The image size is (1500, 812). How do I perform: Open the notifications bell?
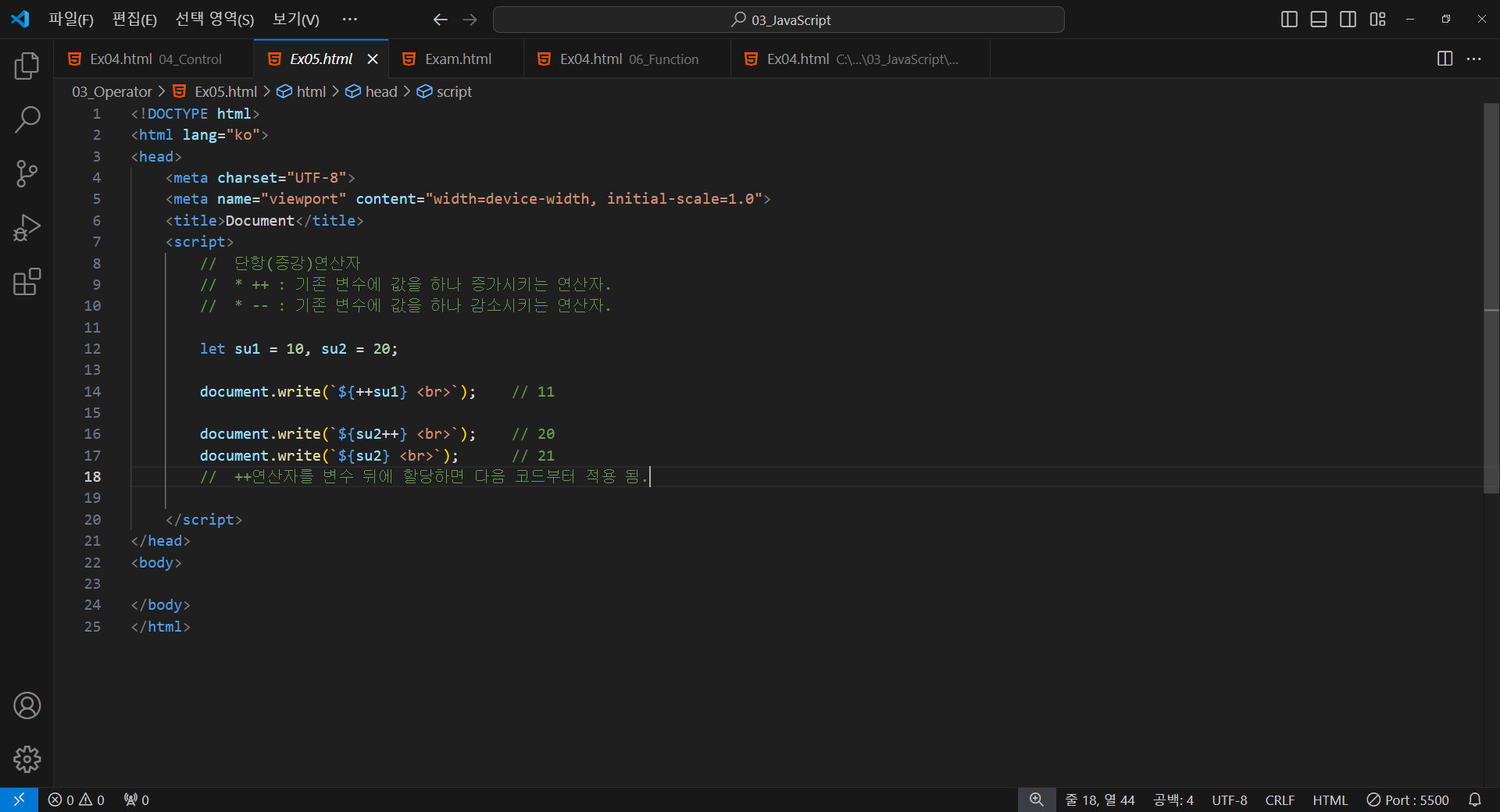click(1474, 800)
